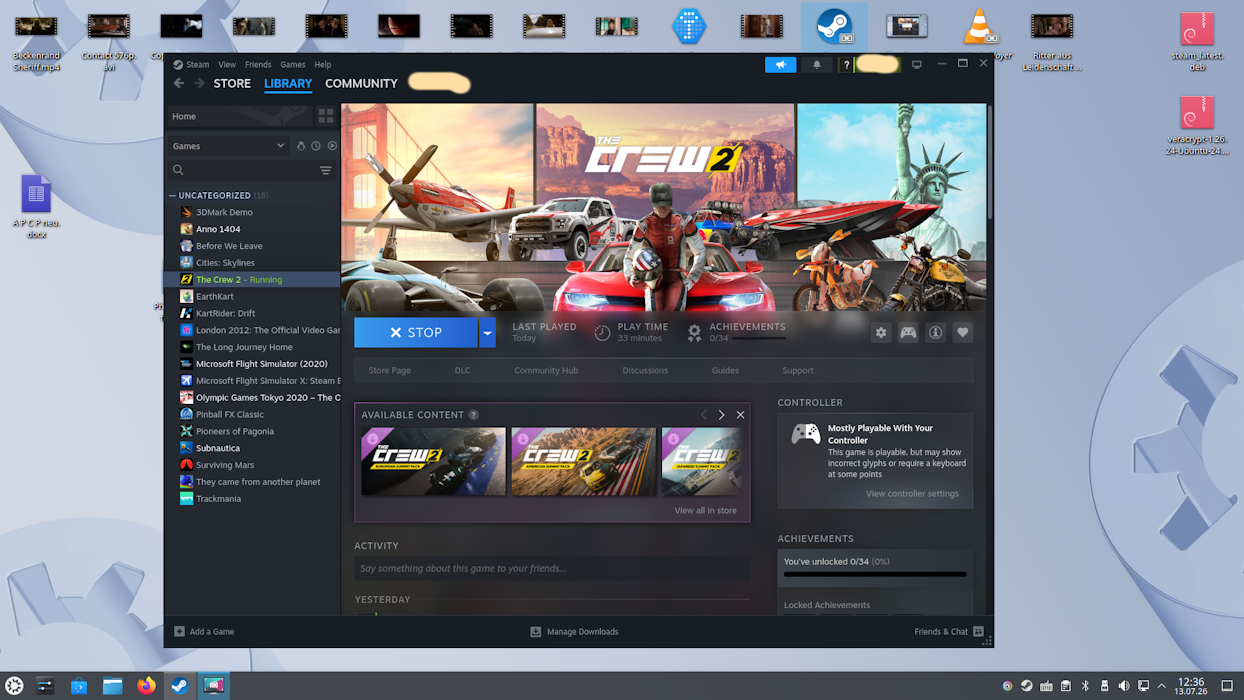
Task: Show previous available content
Action: pos(704,415)
